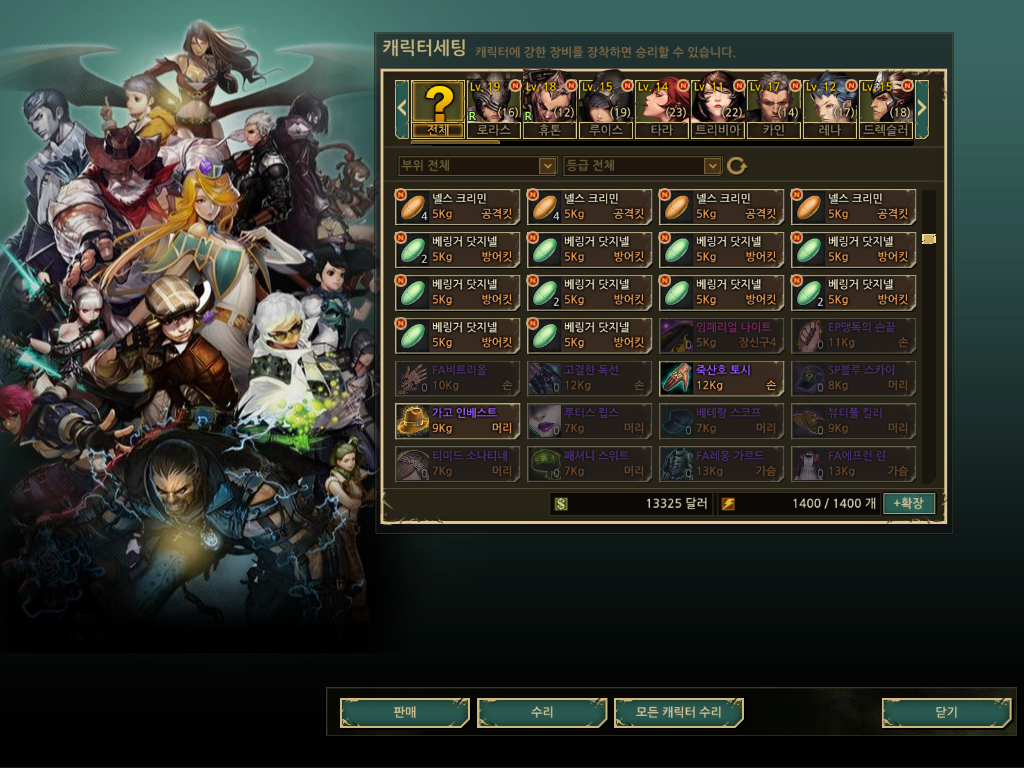Click the refresh filter circular arrow icon
Viewport: 1024px width, 768px height.
(737, 166)
